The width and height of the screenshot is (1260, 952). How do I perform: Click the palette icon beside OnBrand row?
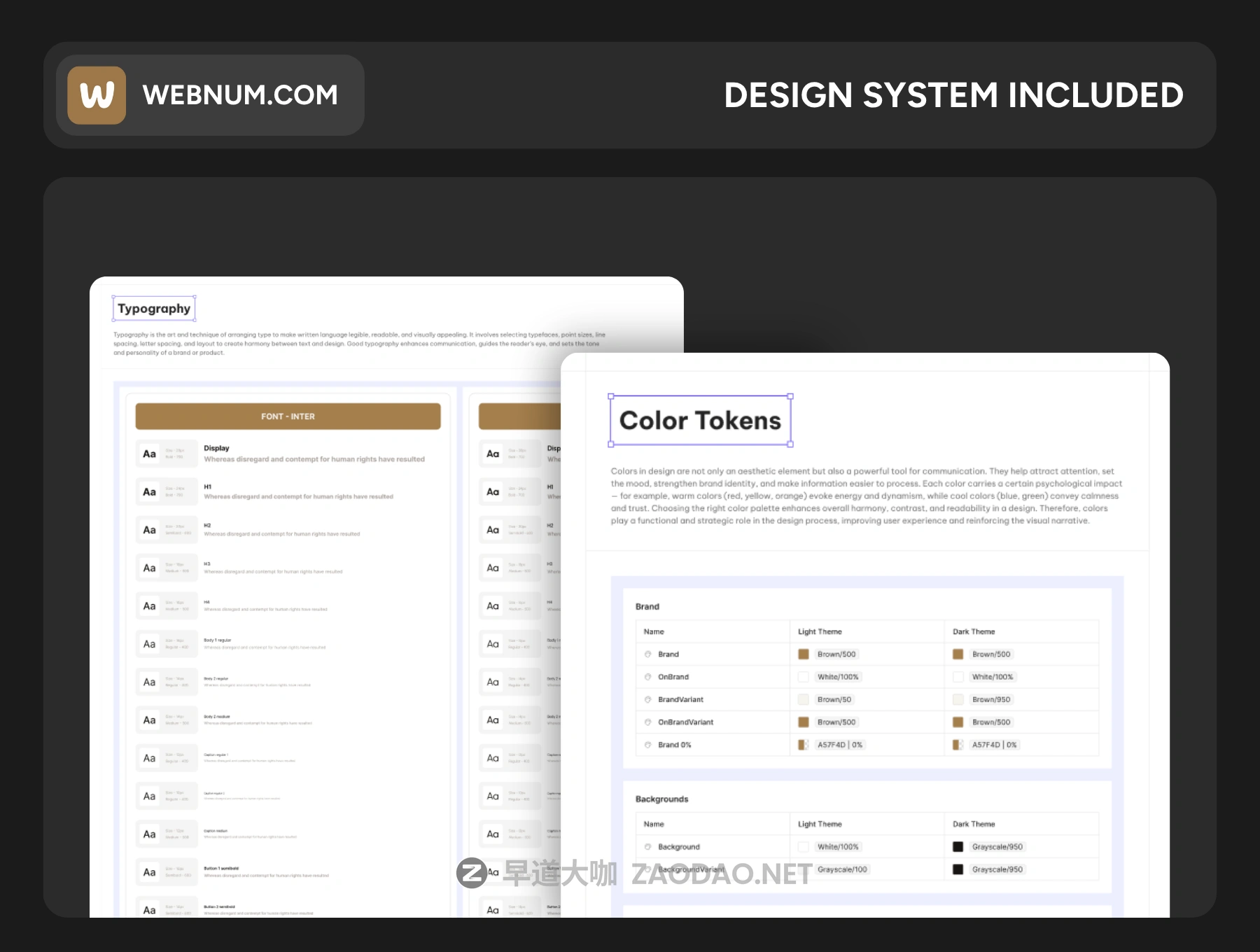coord(647,677)
